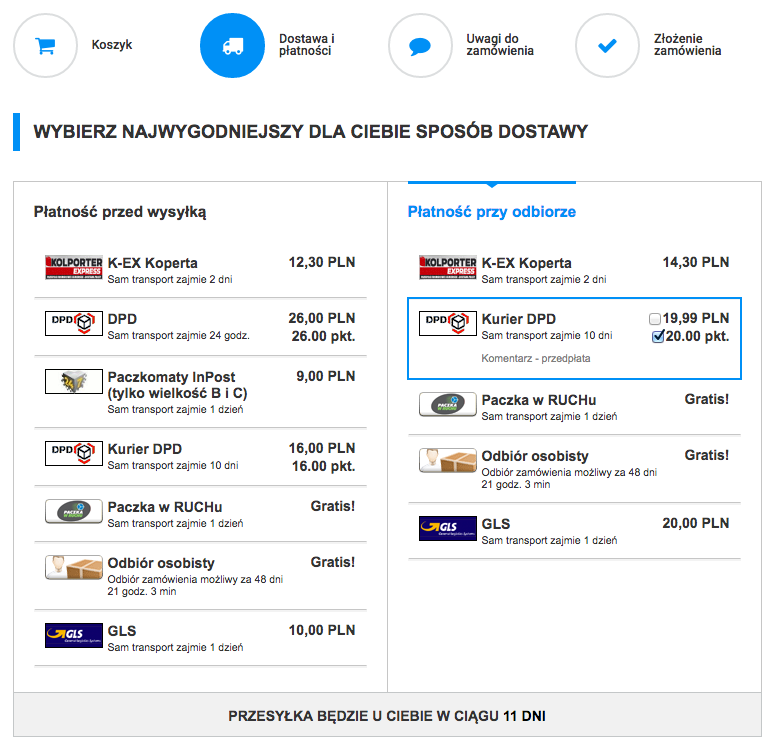Click the shopping cart Koszyk icon
The height and width of the screenshot is (749, 769).
pyautogui.click(x=45, y=46)
